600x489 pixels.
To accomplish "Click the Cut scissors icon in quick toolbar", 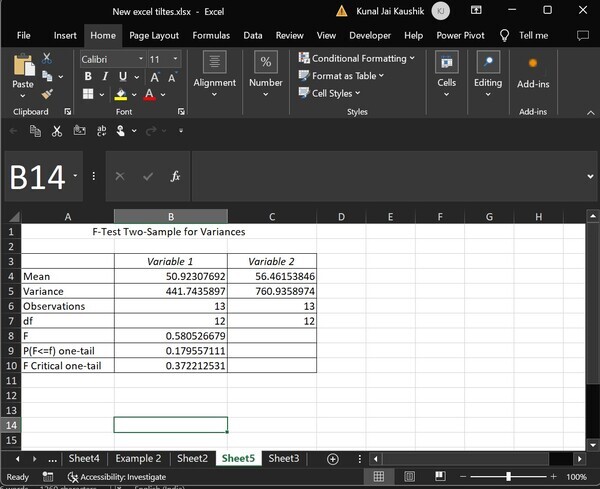I will tap(56, 130).
